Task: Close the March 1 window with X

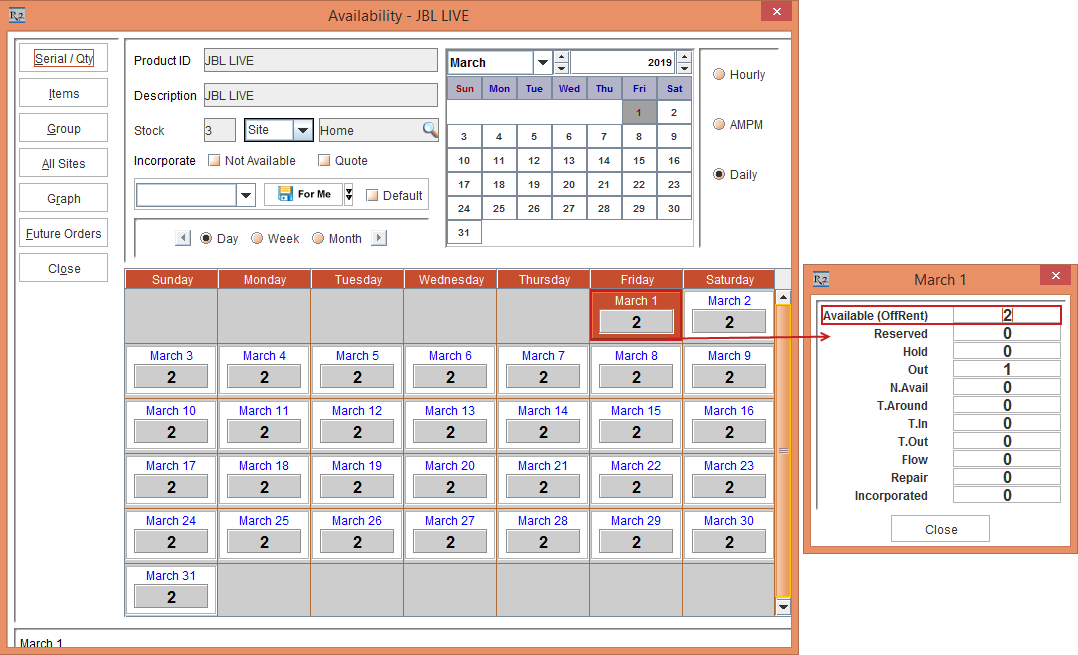Action: (1055, 276)
